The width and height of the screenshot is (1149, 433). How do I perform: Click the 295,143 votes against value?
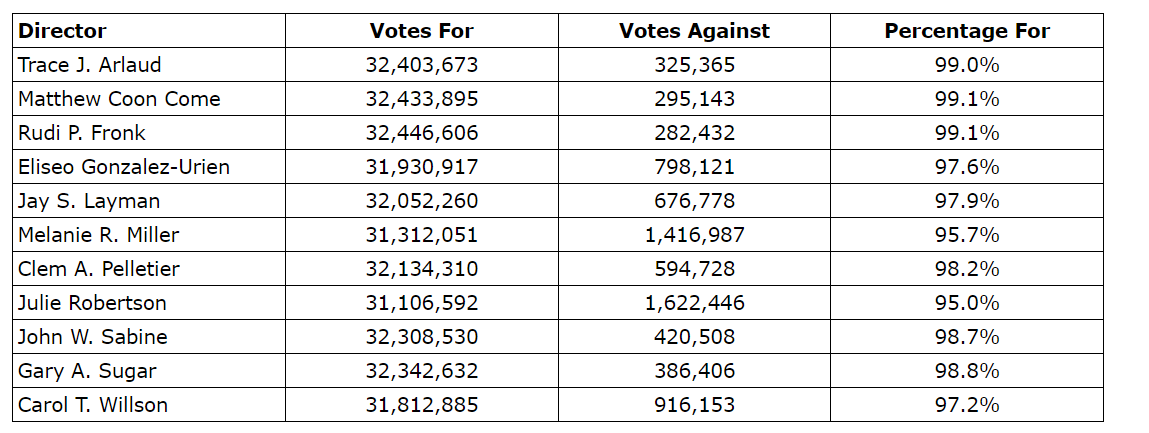[x=694, y=99]
